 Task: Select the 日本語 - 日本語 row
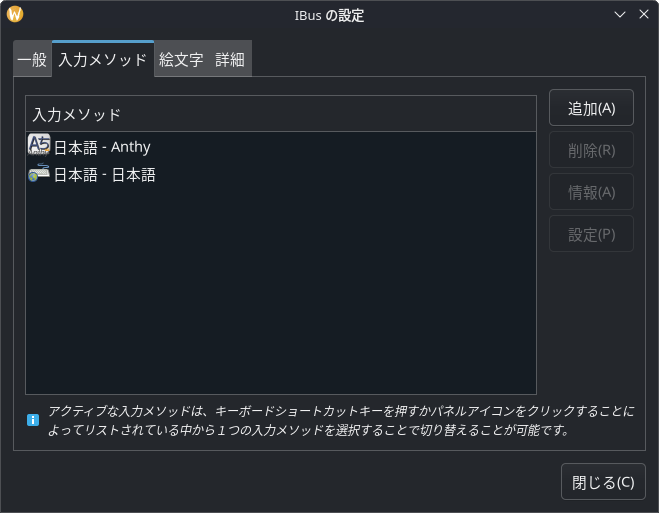click(281, 174)
